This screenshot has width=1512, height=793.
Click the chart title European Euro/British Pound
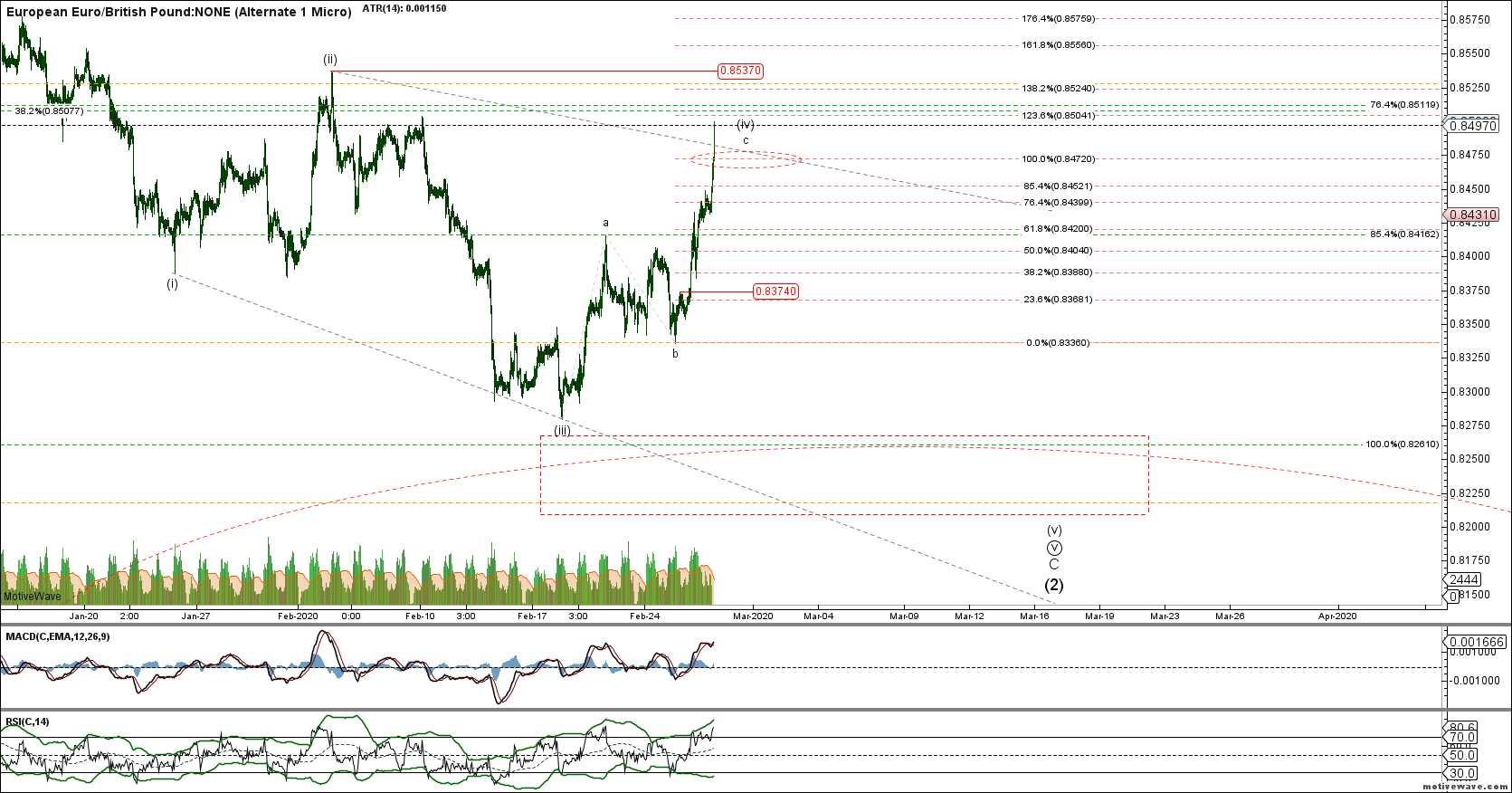click(x=177, y=12)
